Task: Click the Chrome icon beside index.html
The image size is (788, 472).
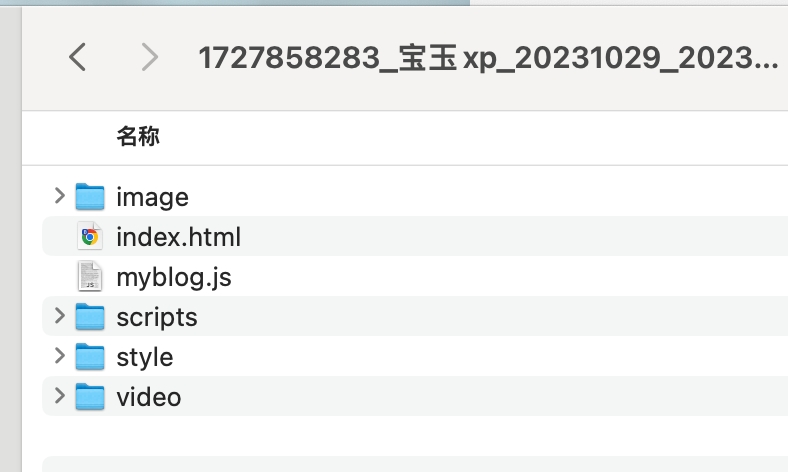Action: click(91, 237)
